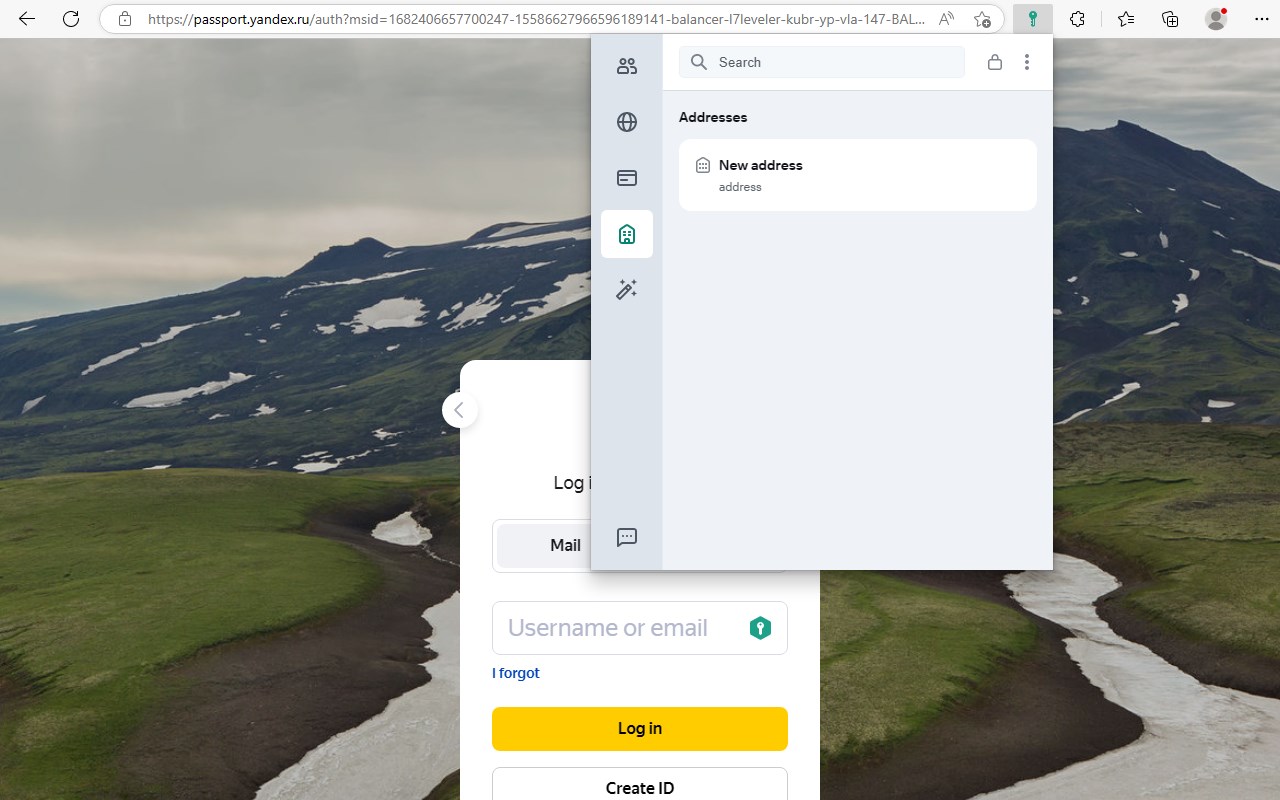Open the password generator wand icon

tap(627, 289)
